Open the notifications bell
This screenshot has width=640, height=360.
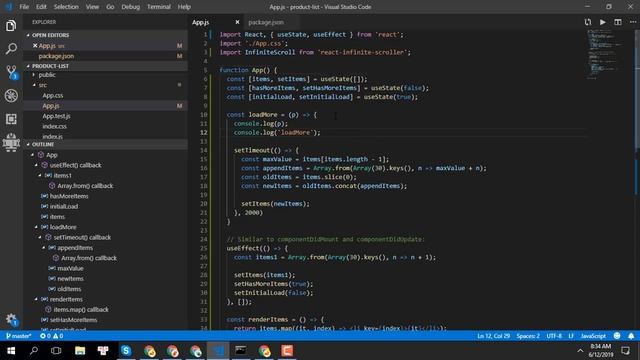631,336
